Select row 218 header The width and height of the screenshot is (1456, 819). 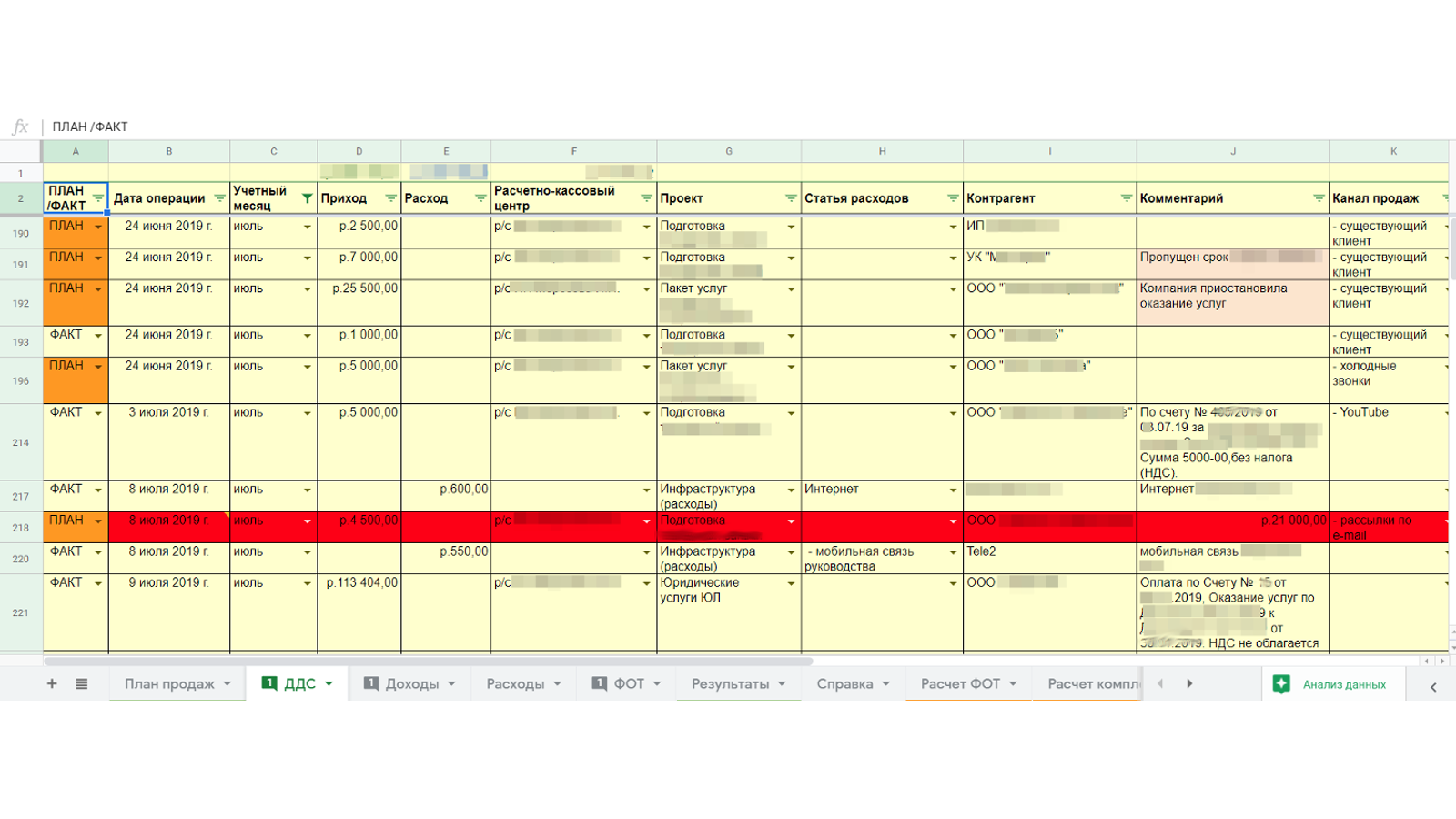pos(21,528)
